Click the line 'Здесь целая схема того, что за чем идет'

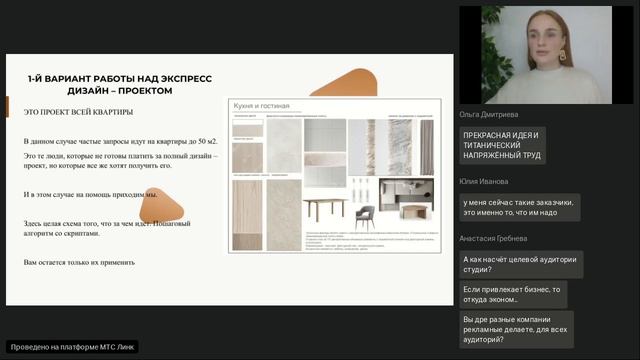pyautogui.click(x=107, y=229)
